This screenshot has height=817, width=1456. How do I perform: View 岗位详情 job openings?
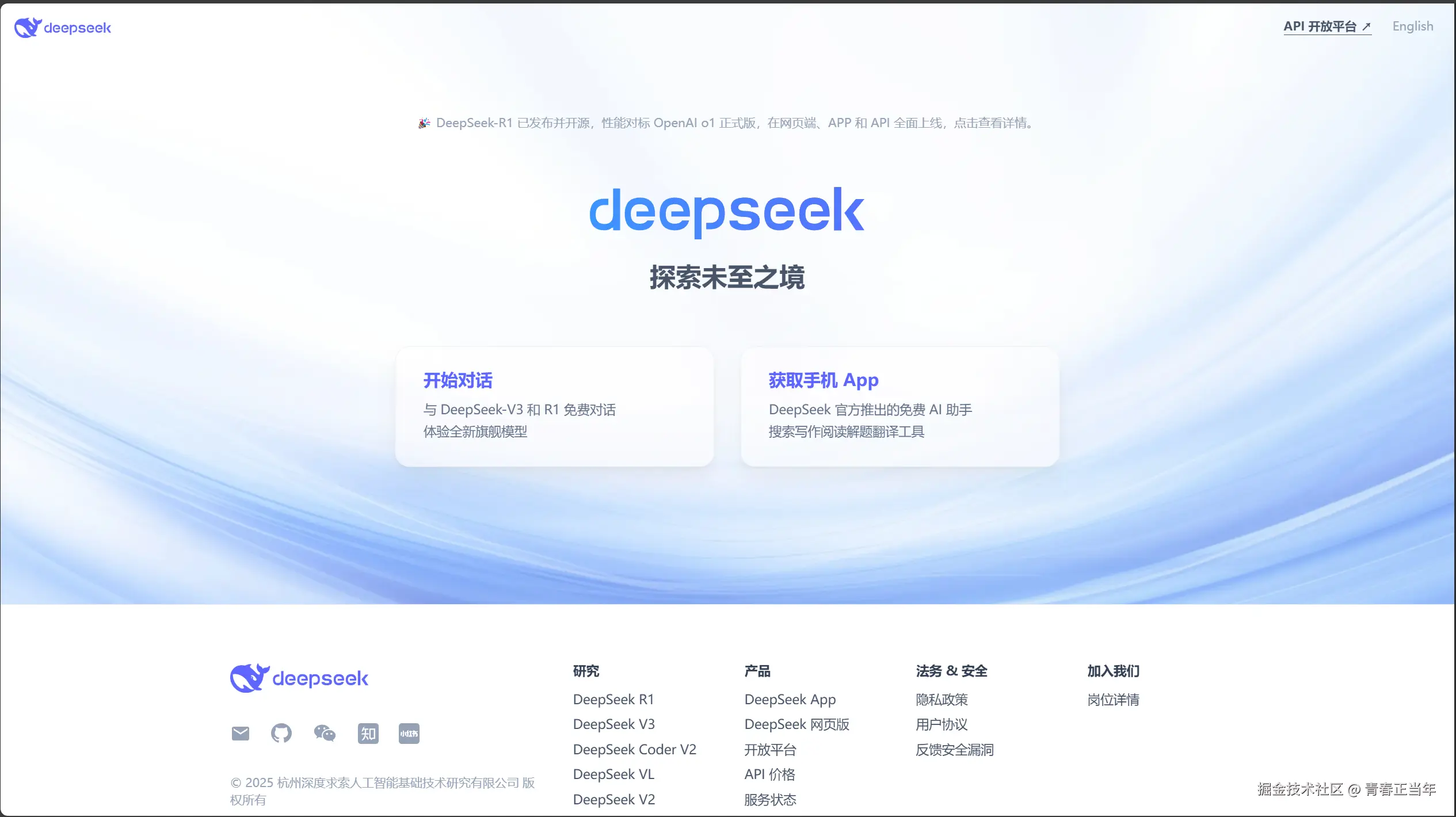coord(1113,699)
